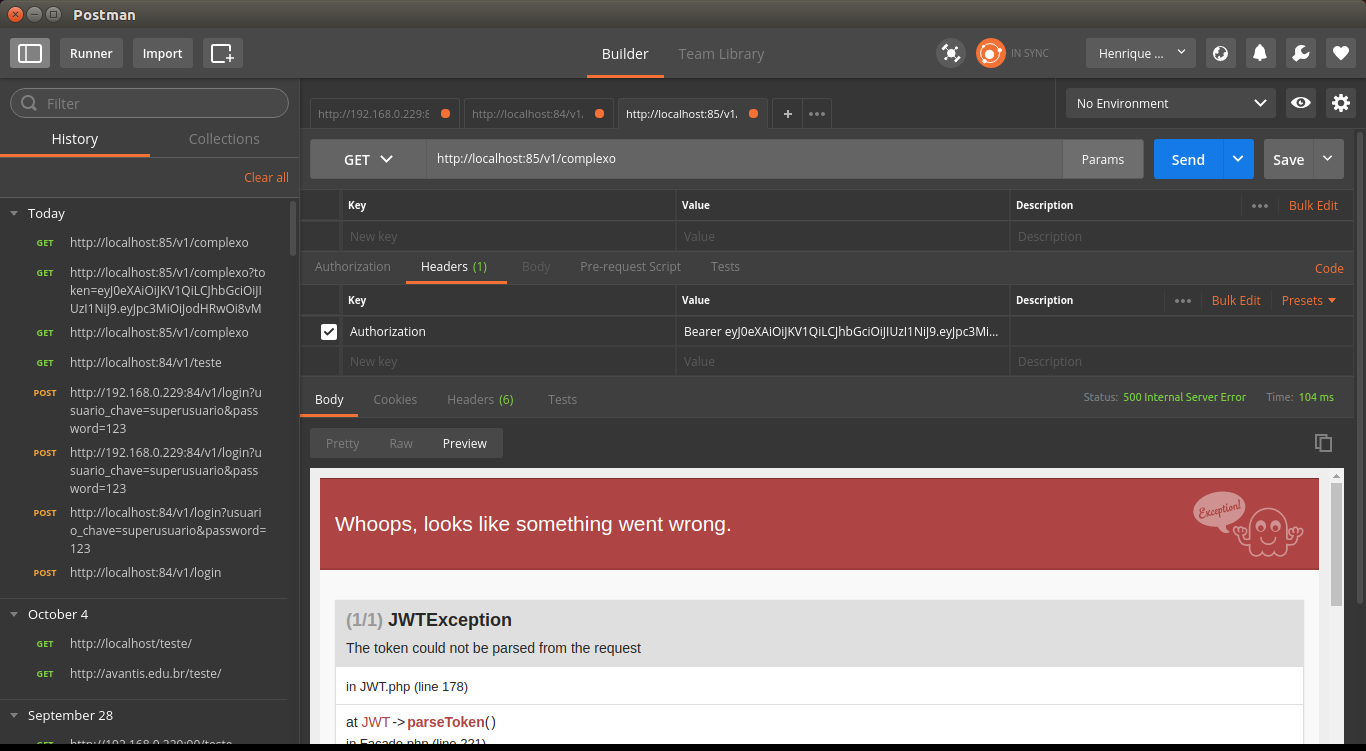The width and height of the screenshot is (1366, 751).
Task: Open the Runner button
Action: click(91, 53)
